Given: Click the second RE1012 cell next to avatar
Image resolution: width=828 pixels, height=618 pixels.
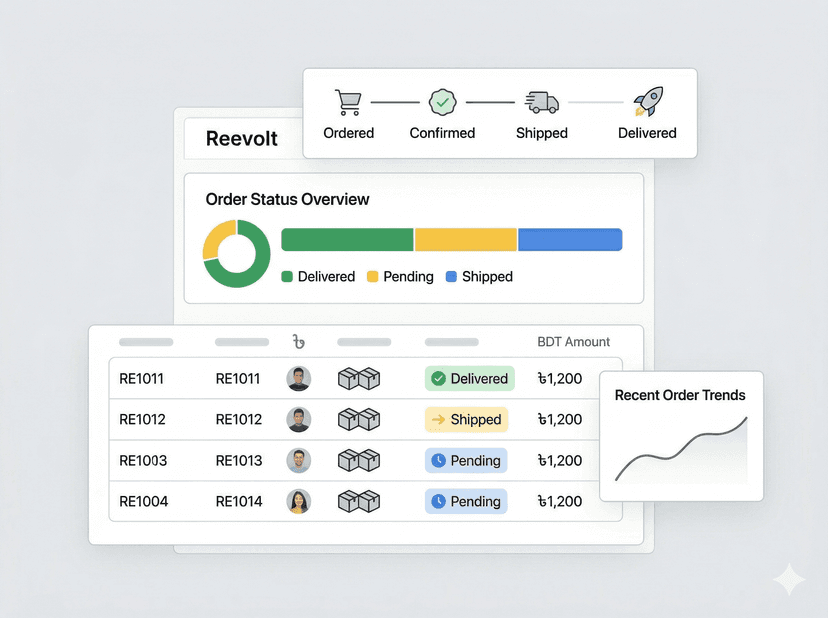Looking at the screenshot, I should (x=239, y=419).
